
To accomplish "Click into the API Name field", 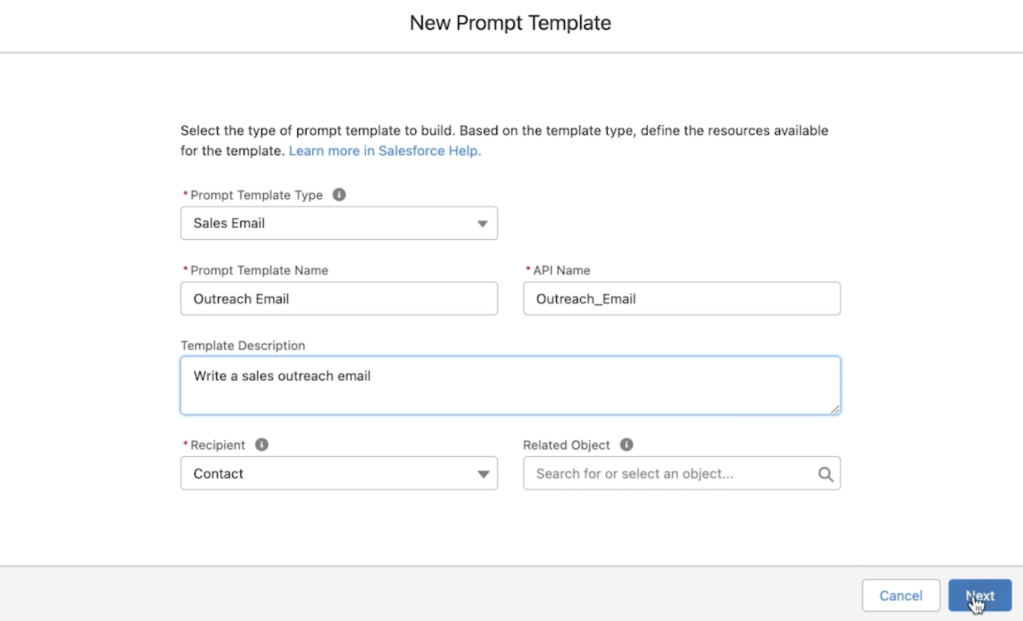I will tap(681, 299).
